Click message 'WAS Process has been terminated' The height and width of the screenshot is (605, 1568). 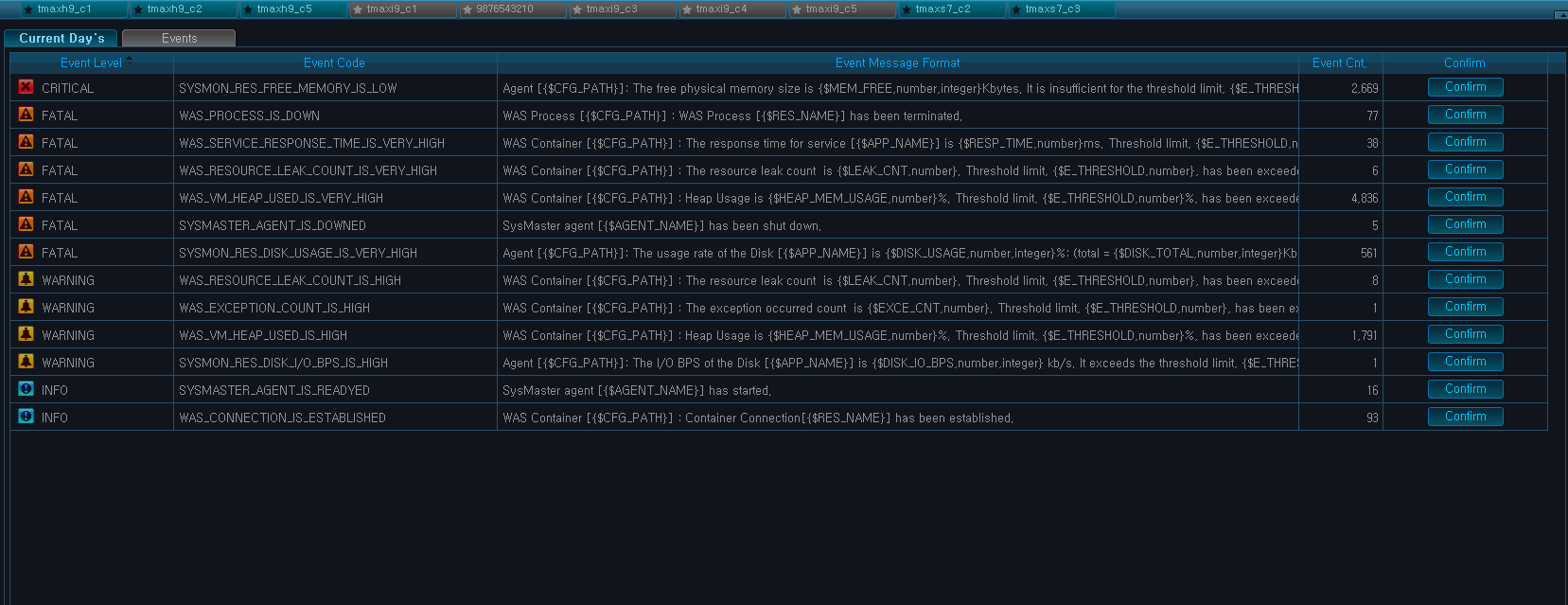coord(732,116)
